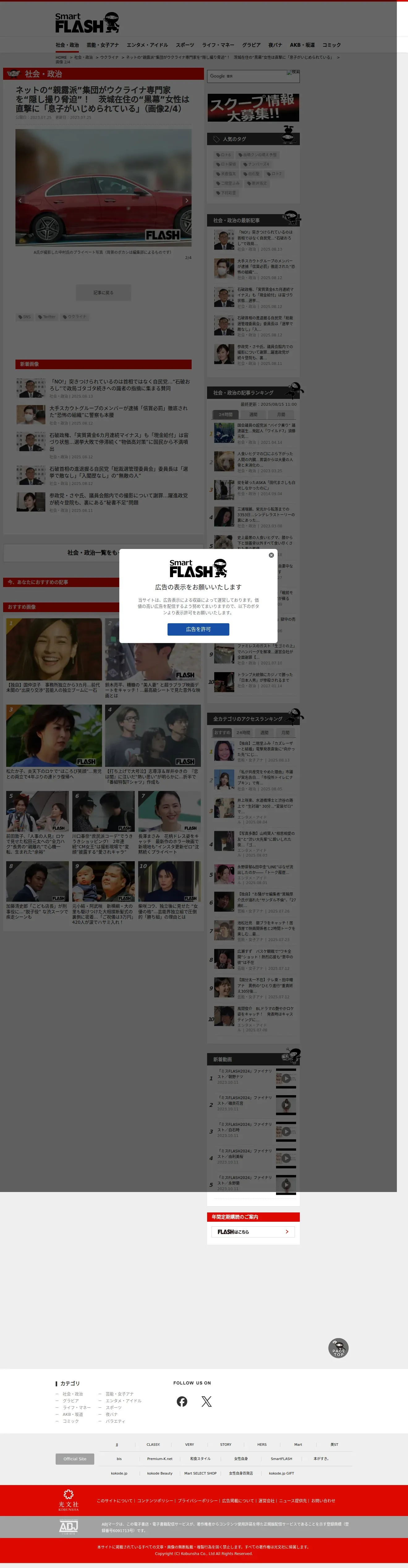This screenshot has height=1568, width=408.
Task: Switch 社会・政治 ranking to 月間 tab
Action: 281,415
